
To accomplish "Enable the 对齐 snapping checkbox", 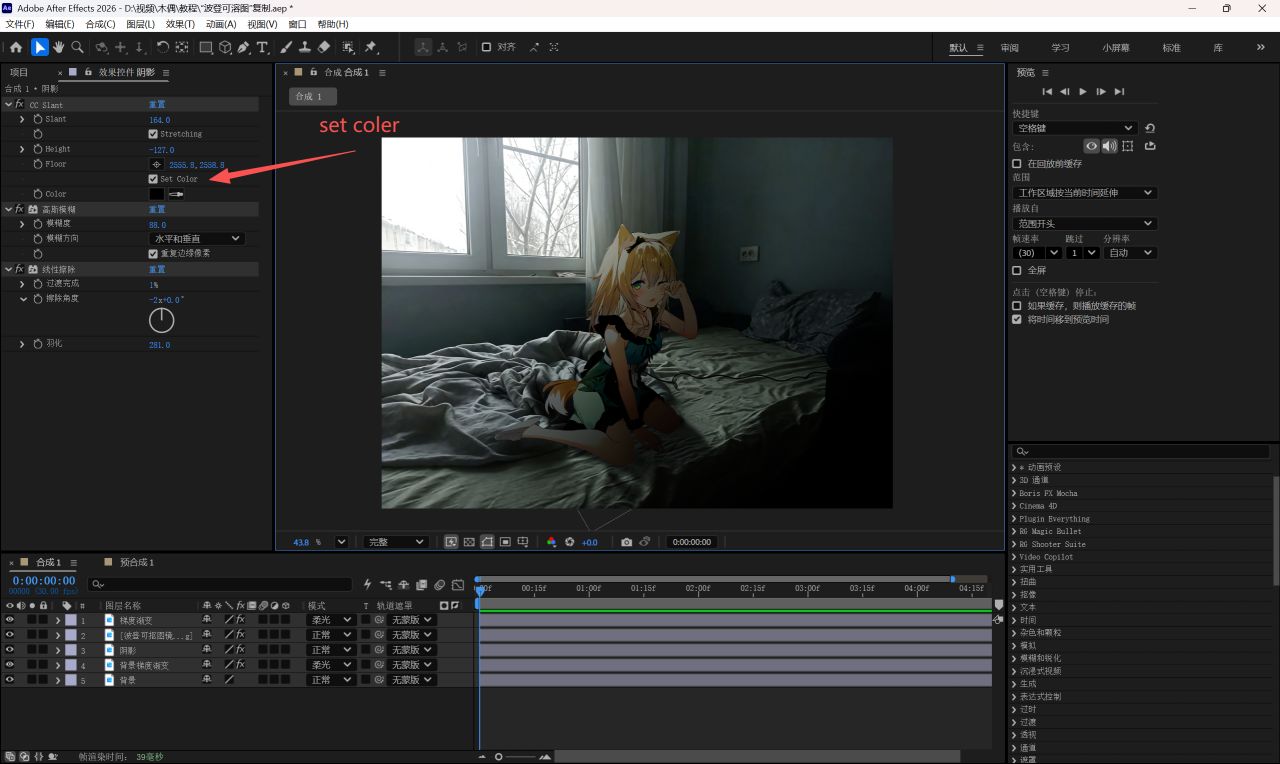I will [x=486, y=47].
